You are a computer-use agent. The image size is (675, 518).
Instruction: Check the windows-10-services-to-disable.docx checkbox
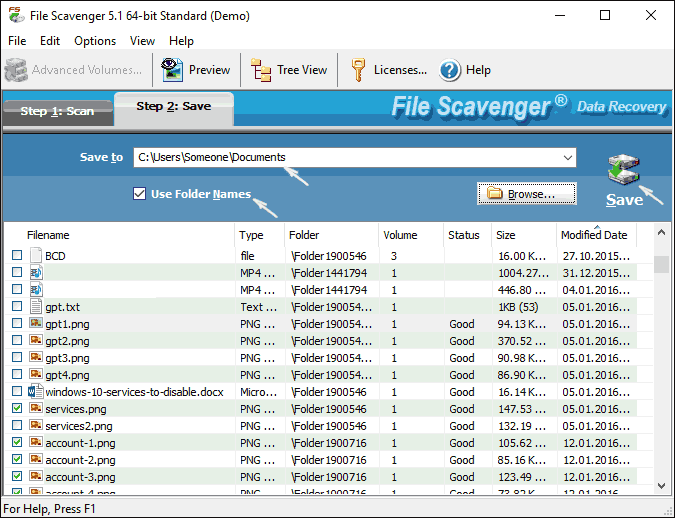(17, 391)
